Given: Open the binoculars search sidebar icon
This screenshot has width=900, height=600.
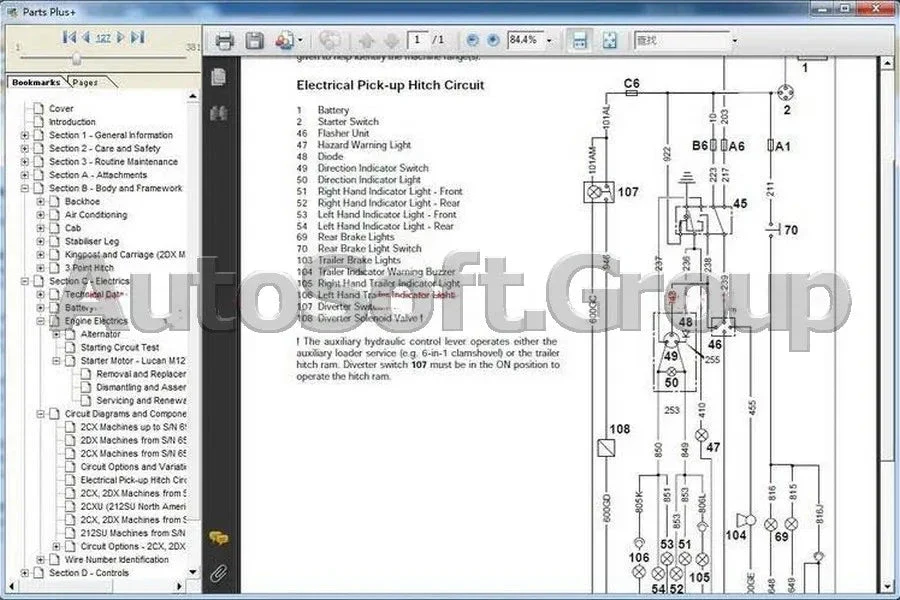Looking at the screenshot, I should [219, 113].
